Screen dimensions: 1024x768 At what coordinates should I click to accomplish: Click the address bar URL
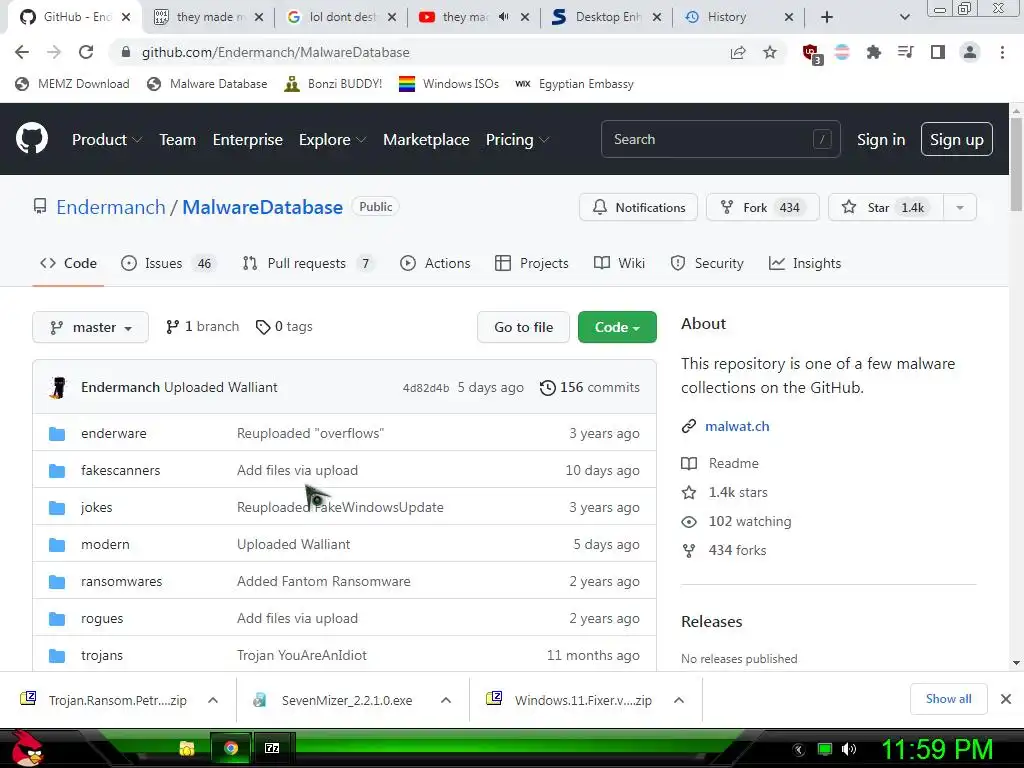tap(276, 52)
